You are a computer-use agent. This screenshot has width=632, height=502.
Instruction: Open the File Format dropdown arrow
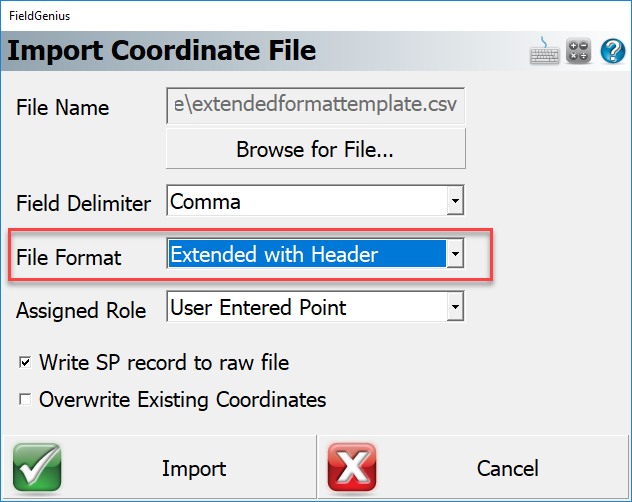[x=456, y=255]
